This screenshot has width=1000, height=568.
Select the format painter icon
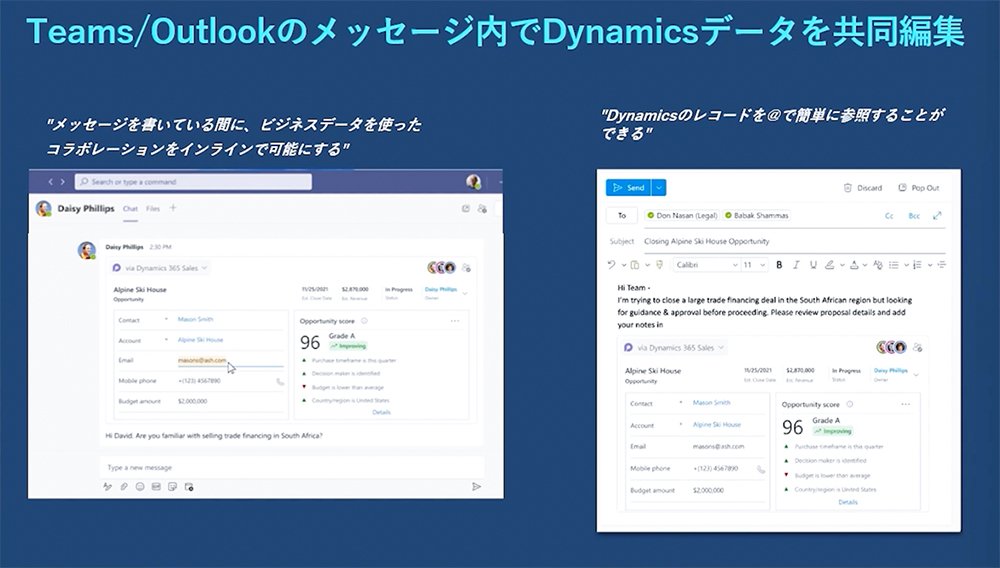tap(659, 265)
